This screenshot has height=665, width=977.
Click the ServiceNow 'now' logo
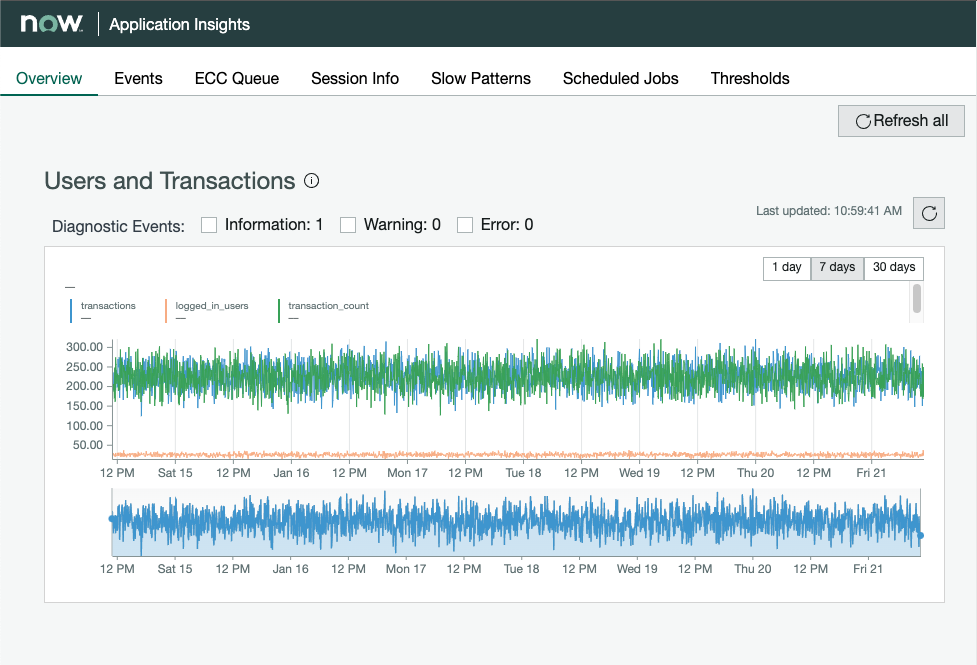(x=51, y=24)
